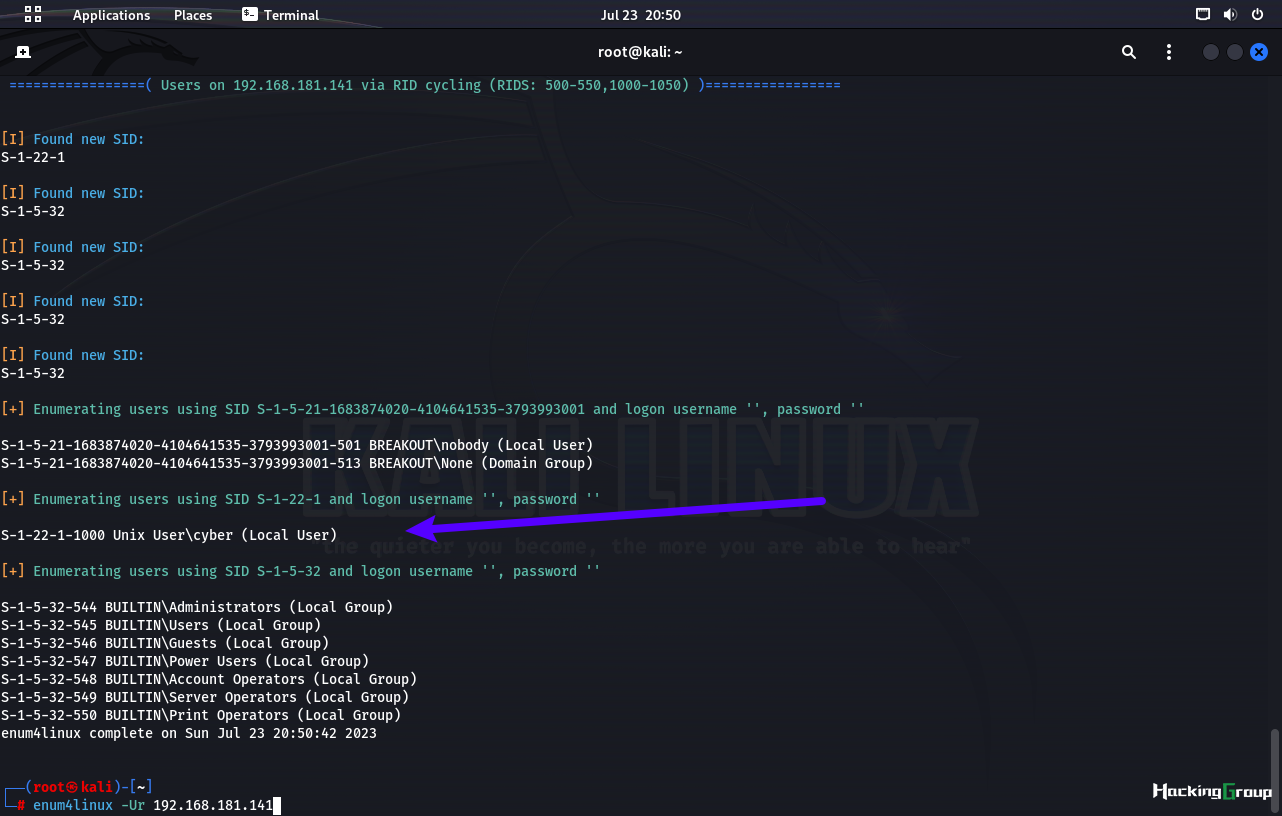Click the cyber Local User line
Screen dimensions: 1282x816
coord(169,535)
